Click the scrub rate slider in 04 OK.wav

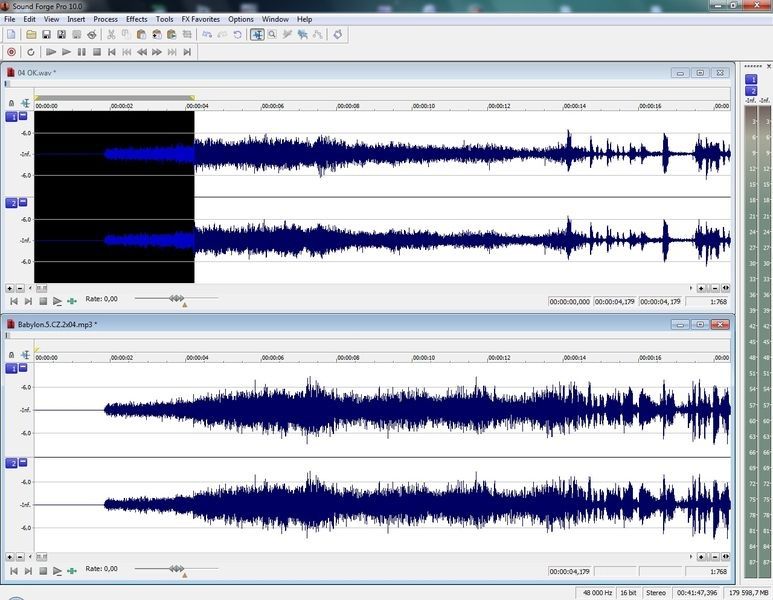click(x=176, y=298)
